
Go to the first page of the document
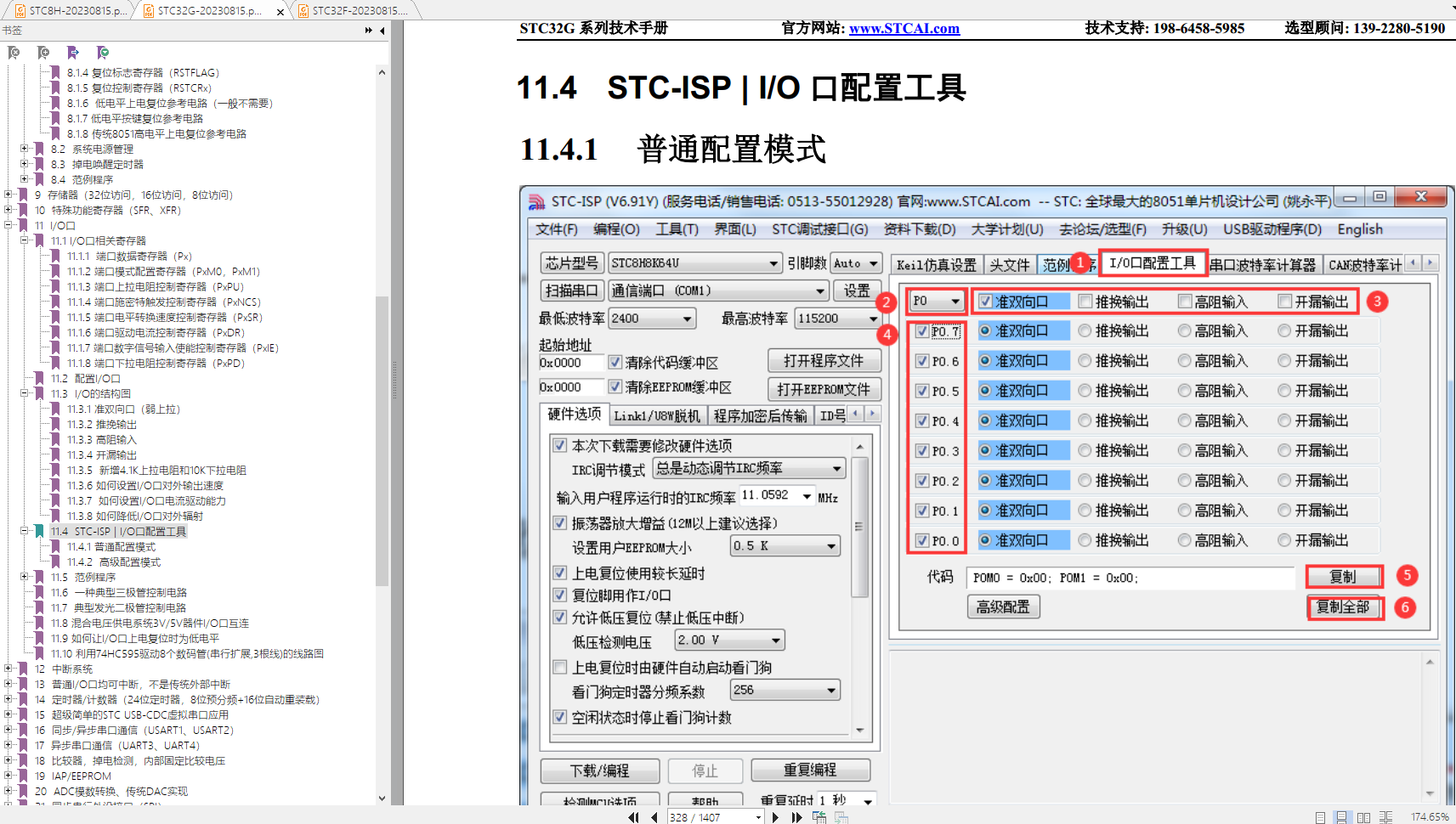(x=633, y=817)
